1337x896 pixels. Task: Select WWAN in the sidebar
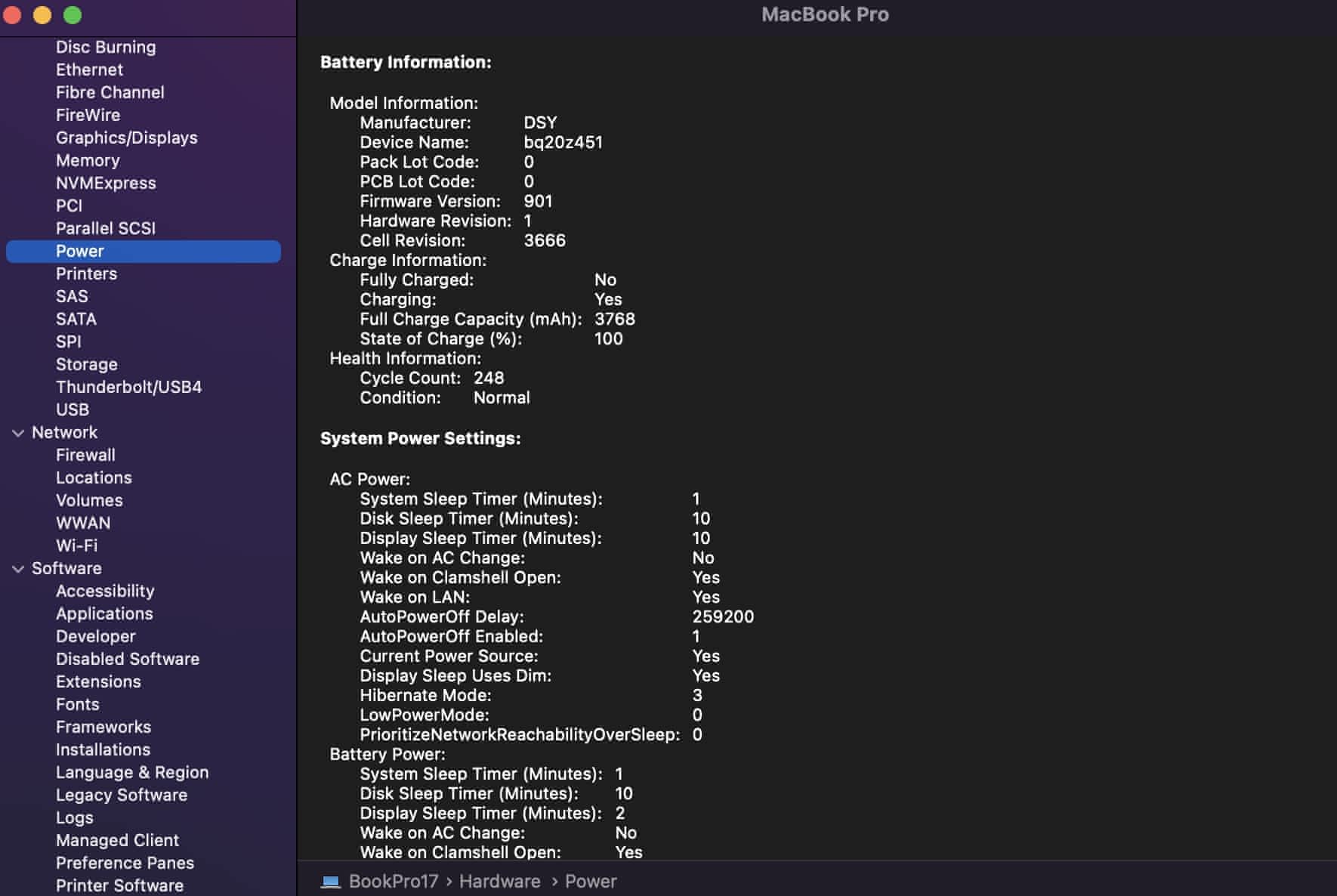[x=83, y=523]
